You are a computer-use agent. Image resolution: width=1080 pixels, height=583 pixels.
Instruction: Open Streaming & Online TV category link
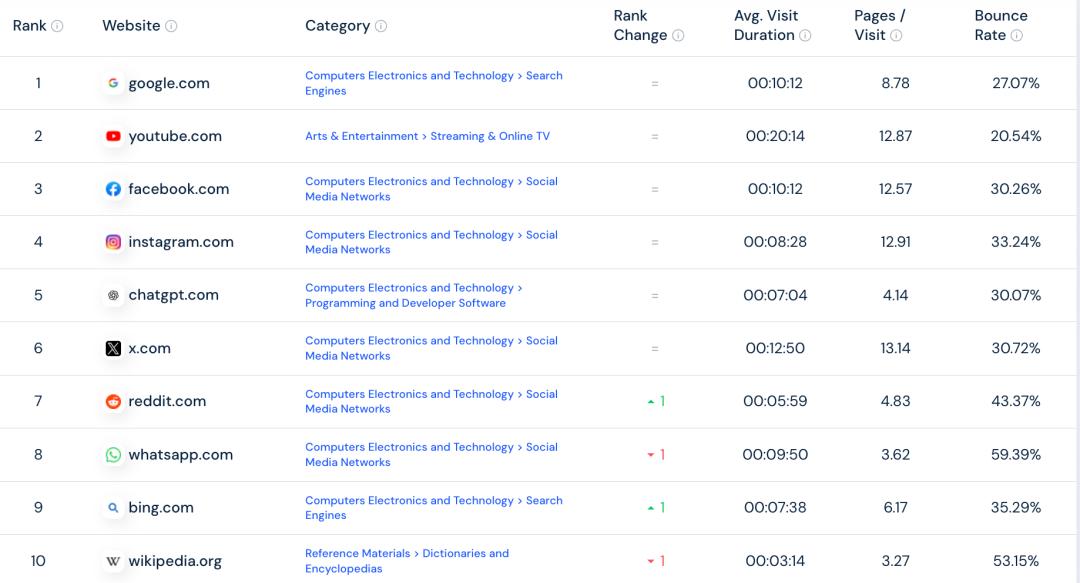point(490,136)
